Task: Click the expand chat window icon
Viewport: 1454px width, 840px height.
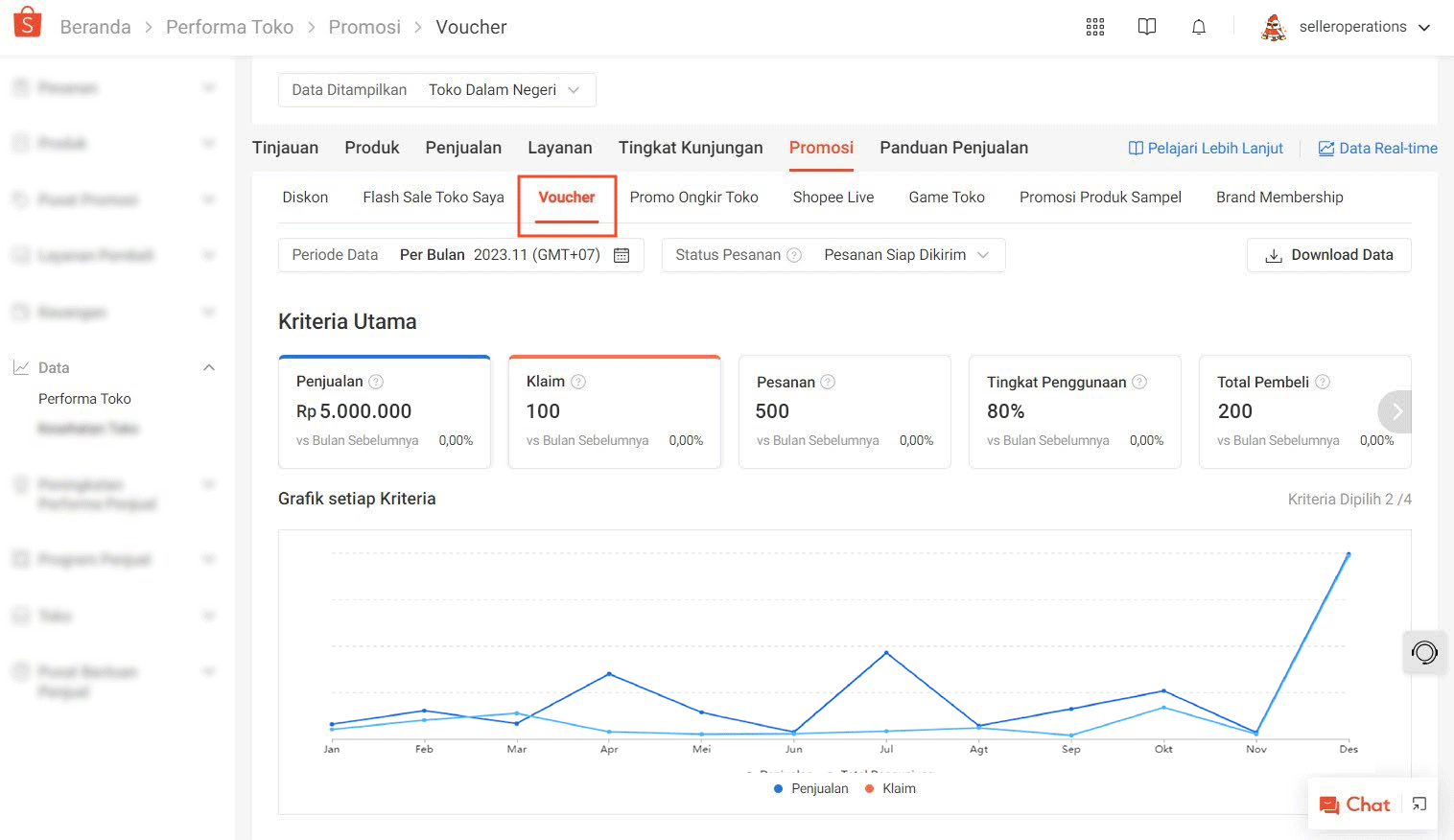Action: point(1419,805)
